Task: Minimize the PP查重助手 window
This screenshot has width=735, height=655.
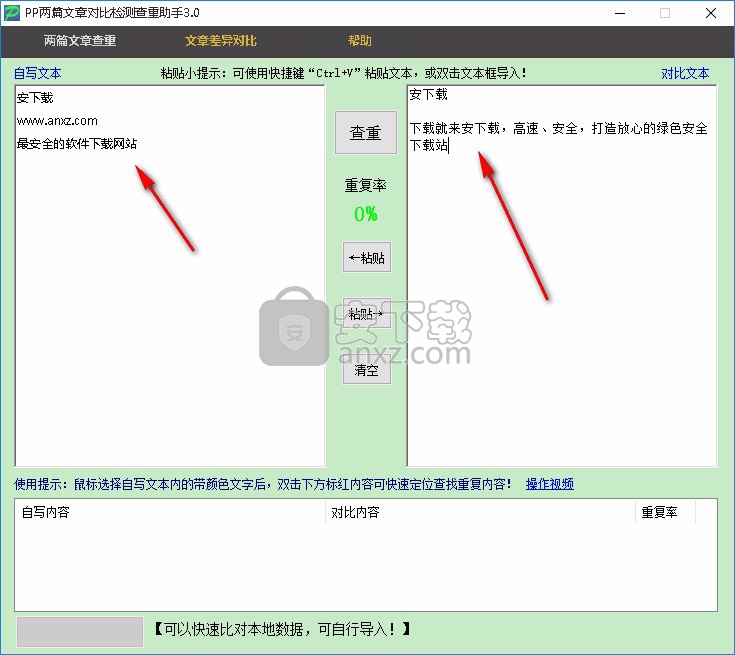Action: pyautogui.click(x=620, y=13)
